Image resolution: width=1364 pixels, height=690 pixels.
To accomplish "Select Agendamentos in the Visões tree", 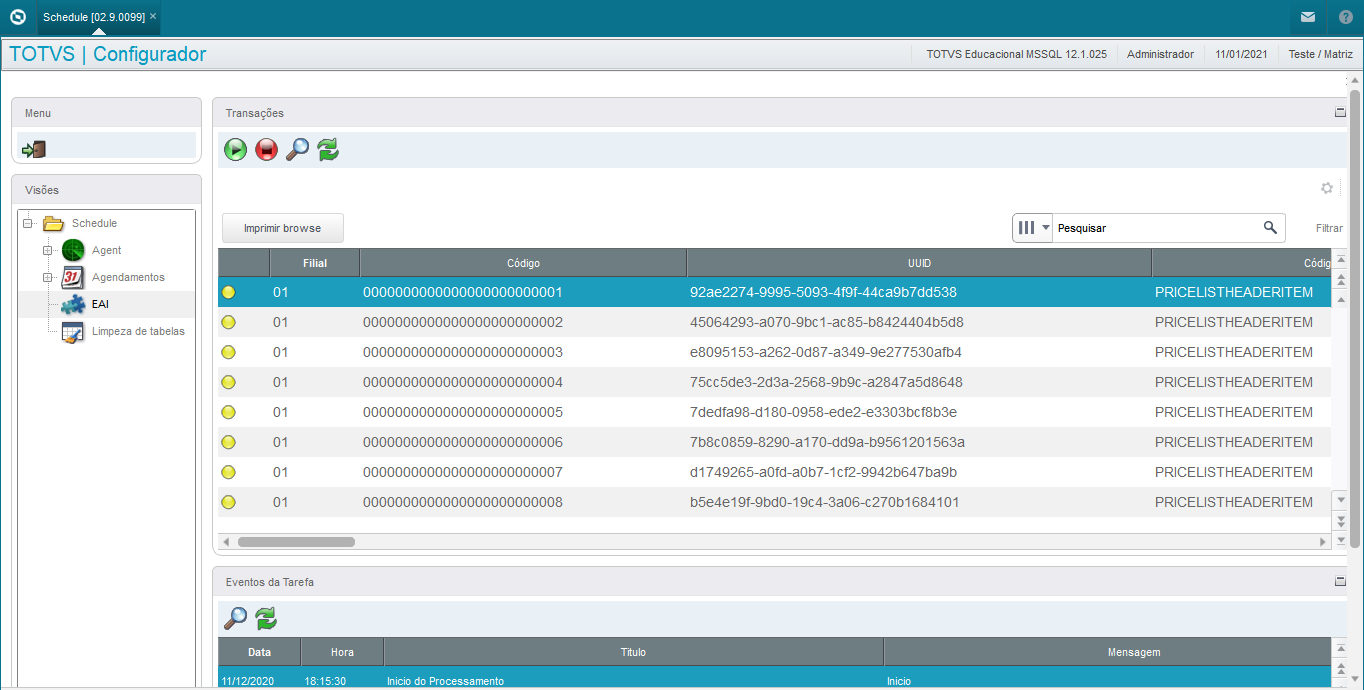I will coord(128,277).
